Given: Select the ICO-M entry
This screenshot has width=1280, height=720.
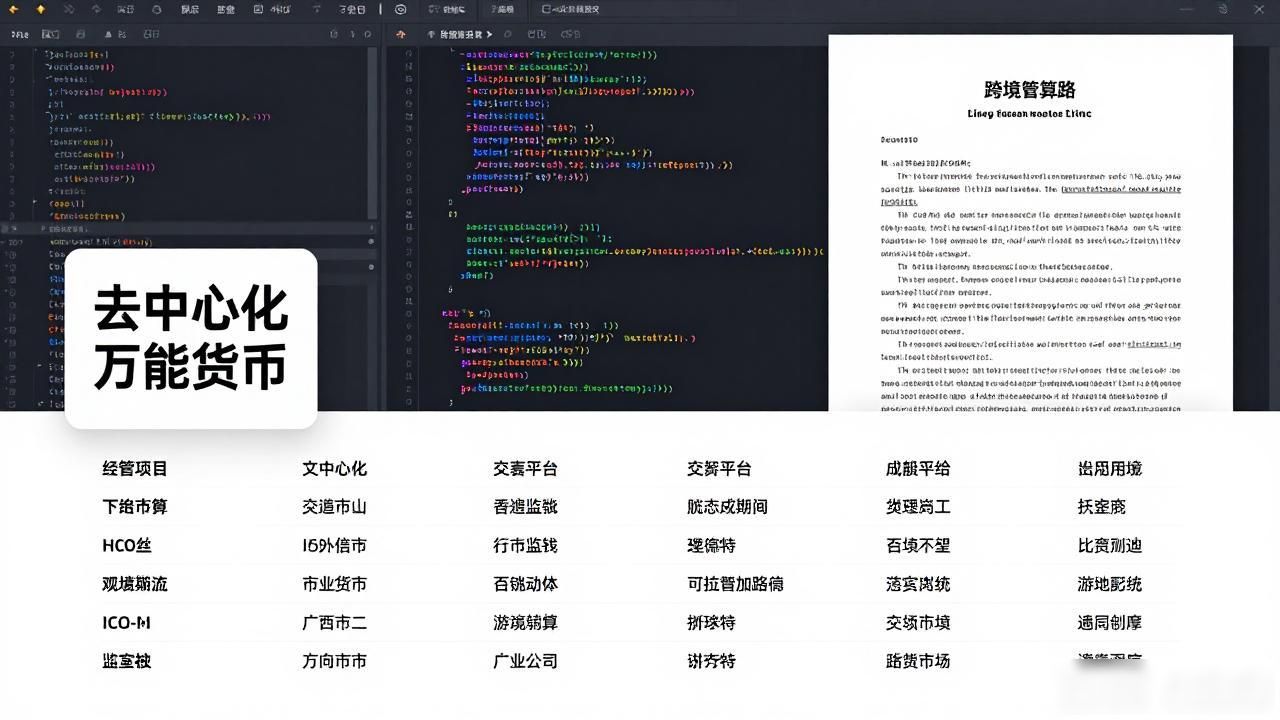Looking at the screenshot, I should [126, 622].
